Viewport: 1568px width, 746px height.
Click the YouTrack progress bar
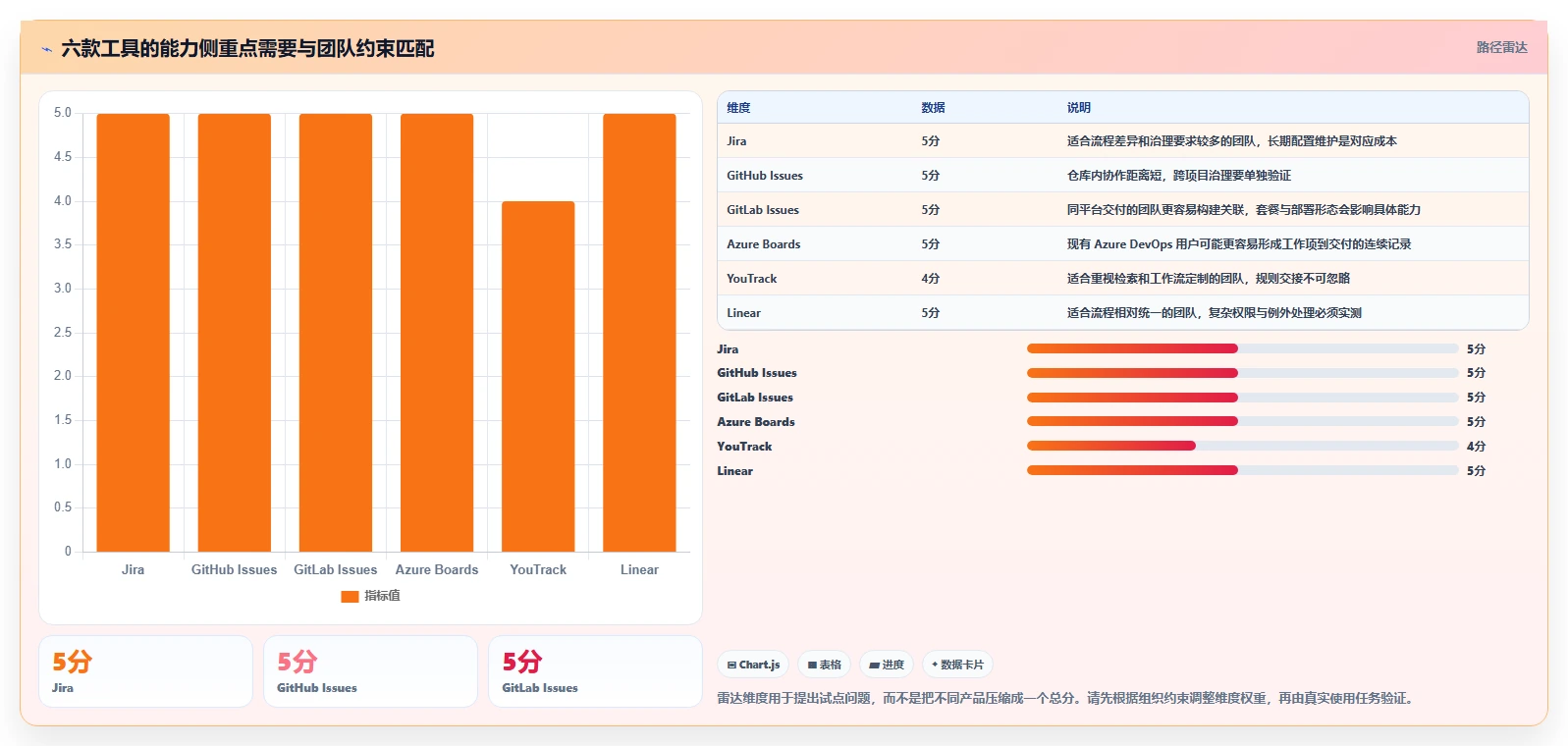(x=1242, y=446)
